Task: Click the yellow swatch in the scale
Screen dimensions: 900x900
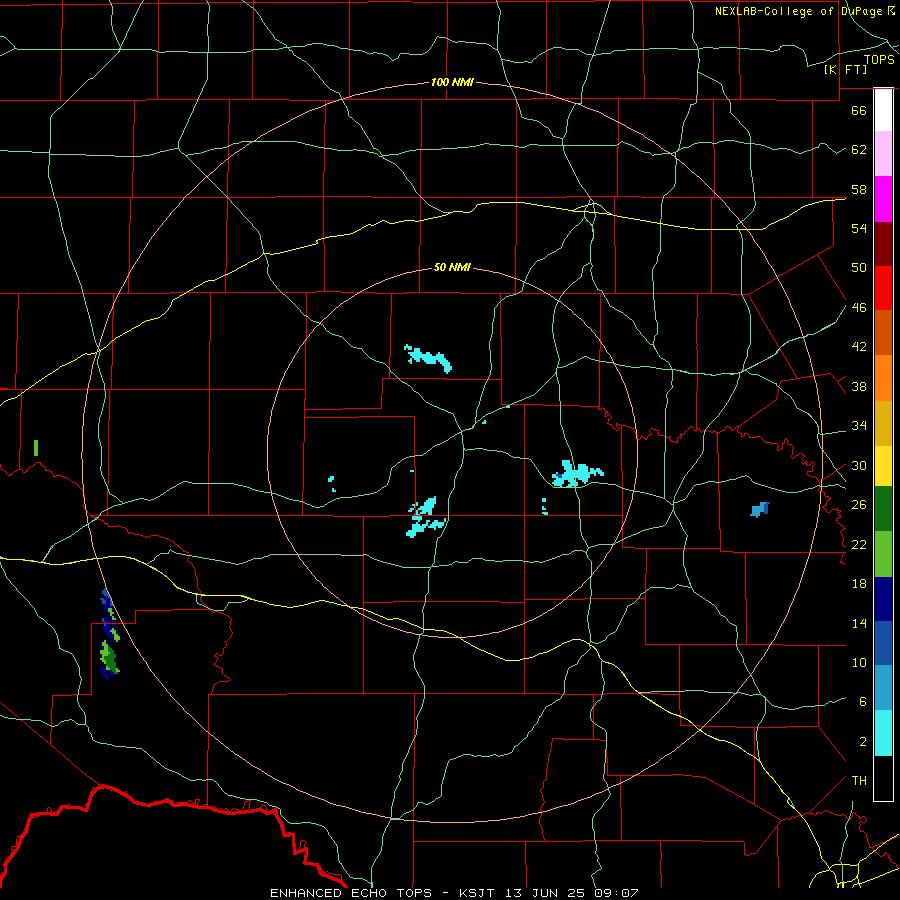Action: tap(883, 466)
